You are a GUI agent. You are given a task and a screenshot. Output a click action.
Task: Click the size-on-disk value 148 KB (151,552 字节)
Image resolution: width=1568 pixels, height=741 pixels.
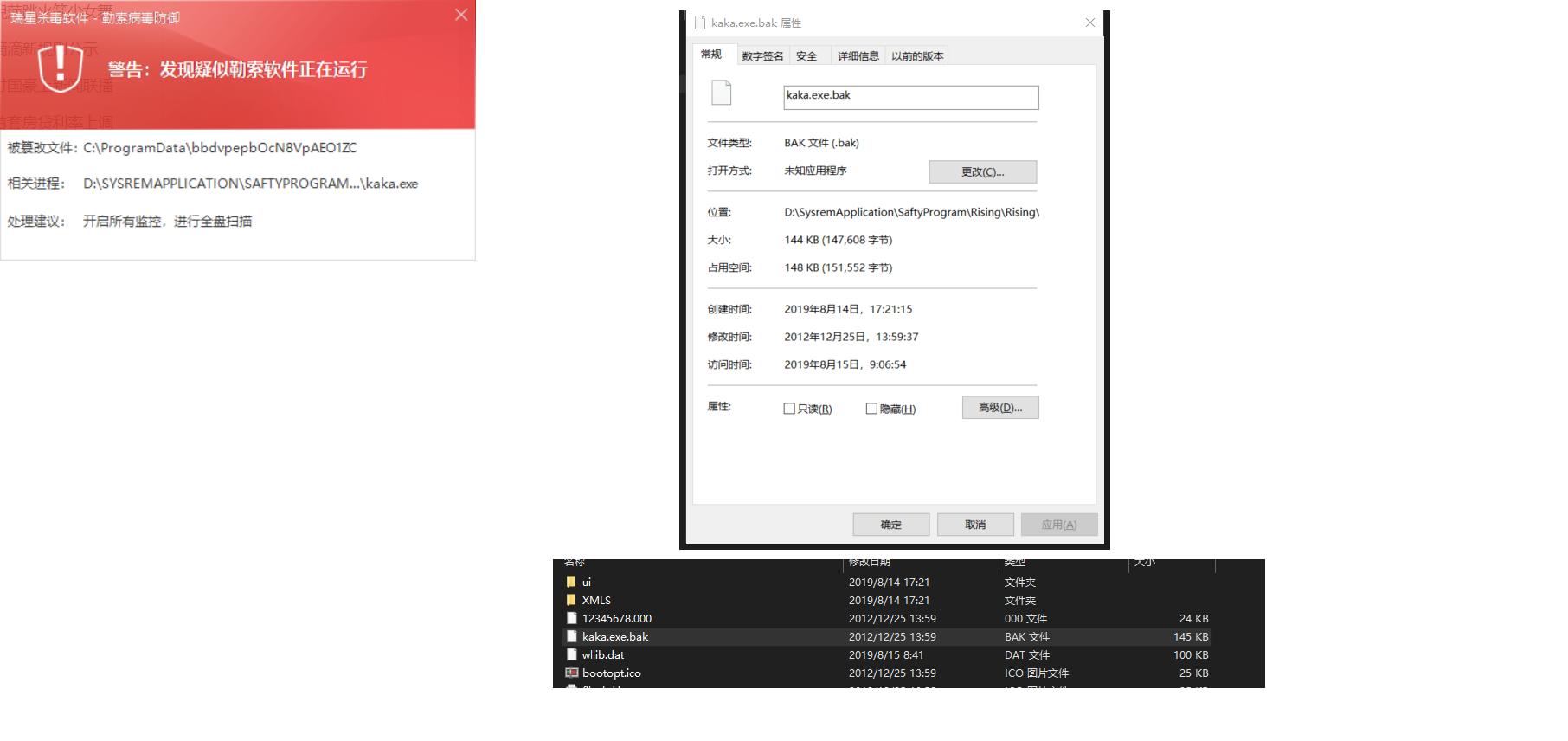[839, 267]
